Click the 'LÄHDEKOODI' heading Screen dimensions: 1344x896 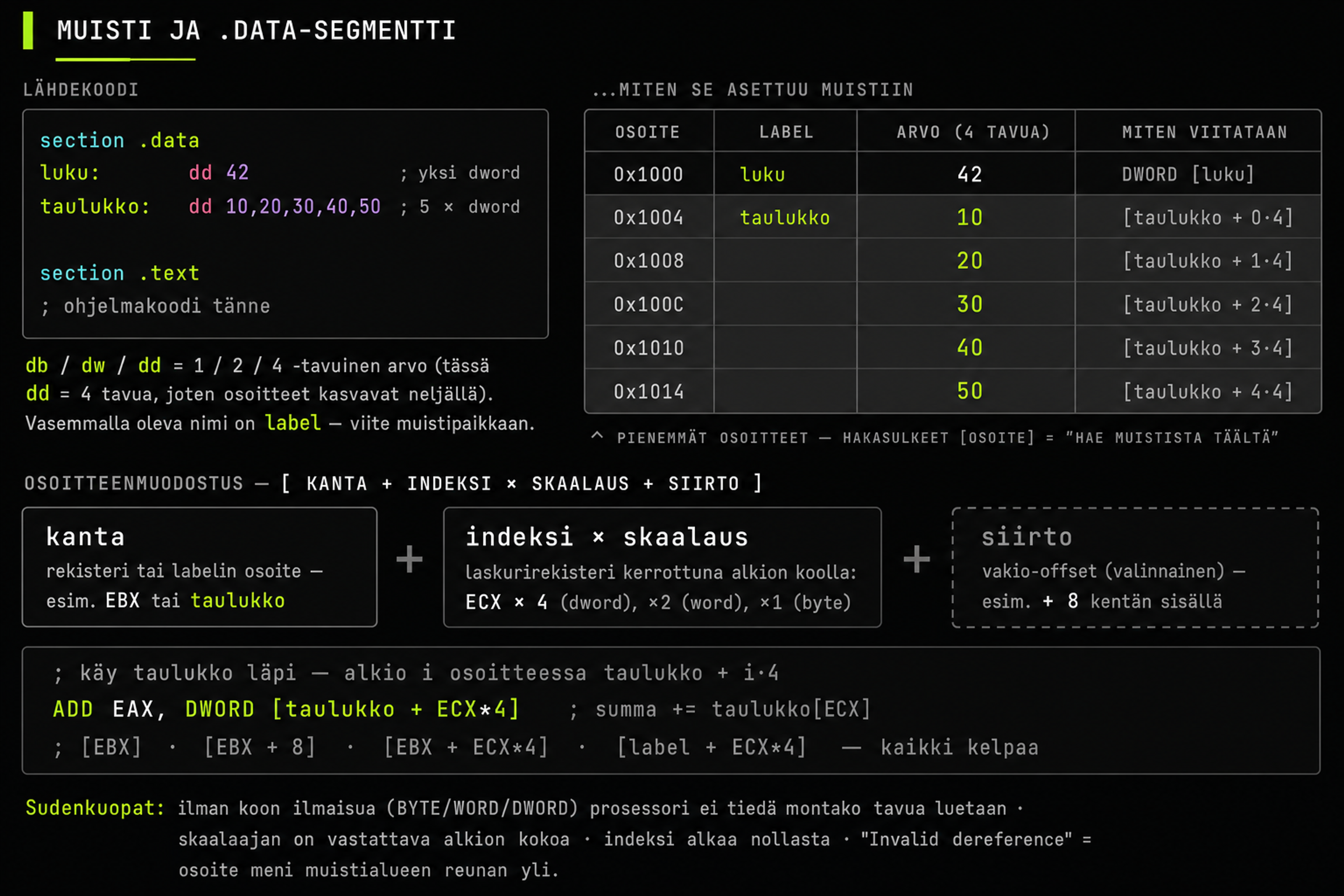[81, 90]
